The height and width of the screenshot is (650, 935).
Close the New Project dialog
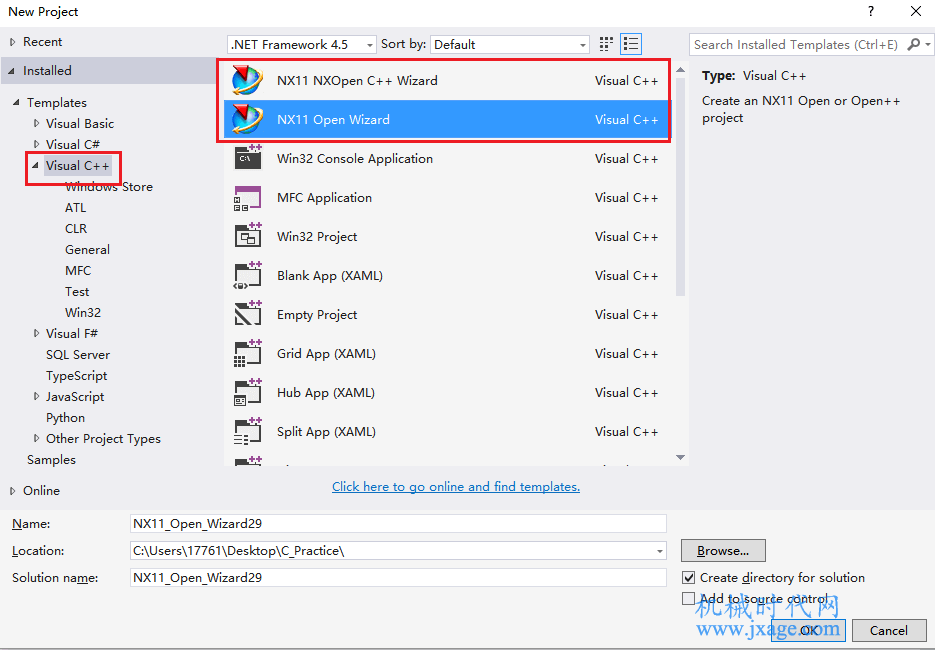click(x=916, y=11)
